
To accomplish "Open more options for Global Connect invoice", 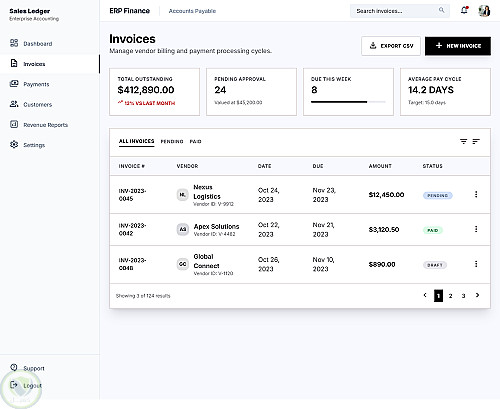I will pos(476,264).
